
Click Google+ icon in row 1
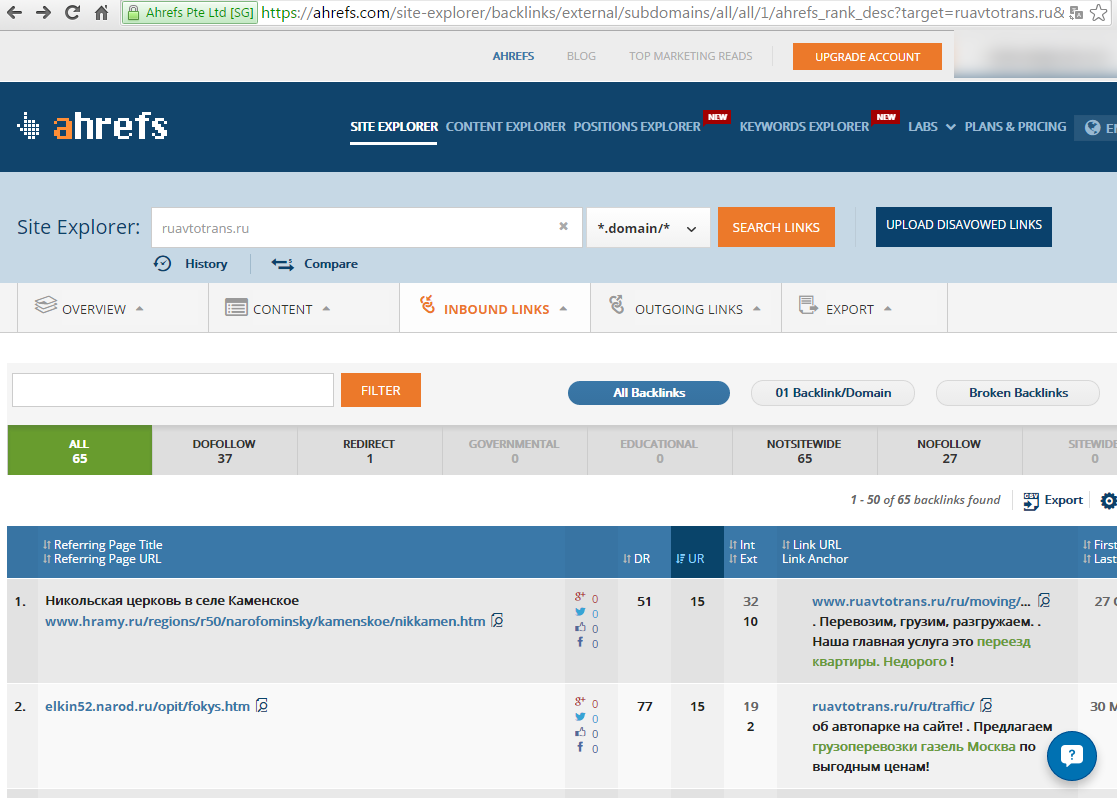click(580, 597)
